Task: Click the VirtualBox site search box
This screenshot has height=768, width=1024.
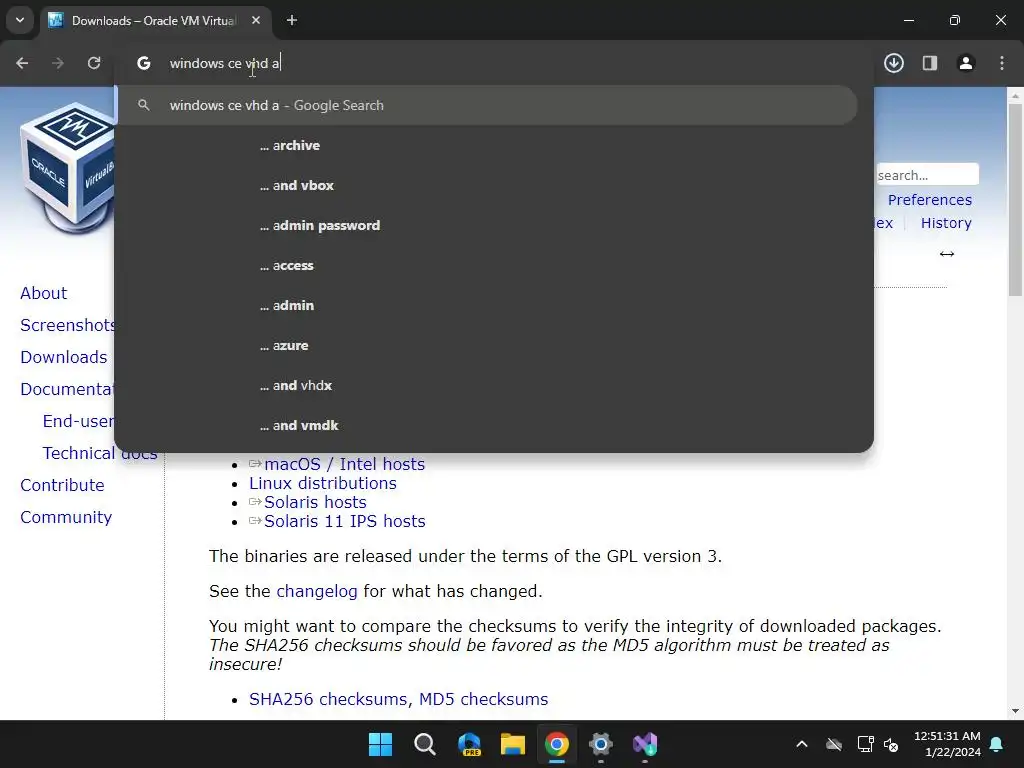Action: pyautogui.click(x=927, y=175)
